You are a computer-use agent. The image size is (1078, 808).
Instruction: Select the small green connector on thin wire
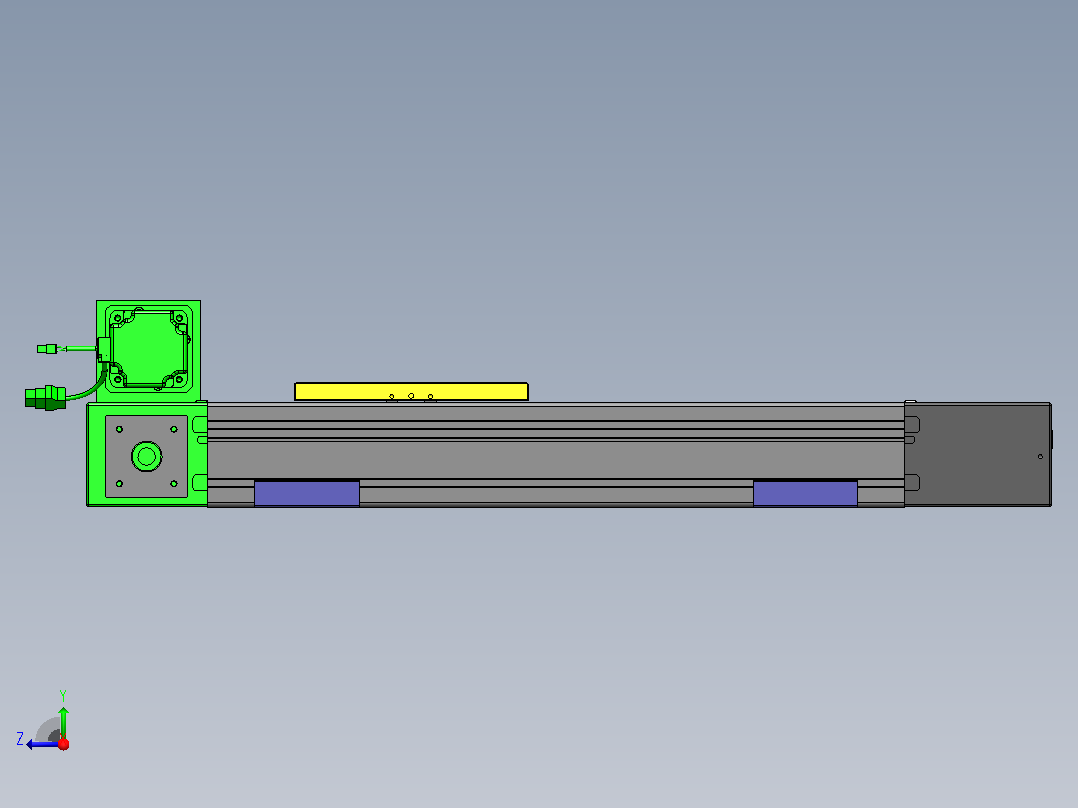pyautogui.click(x=47, y=349)
